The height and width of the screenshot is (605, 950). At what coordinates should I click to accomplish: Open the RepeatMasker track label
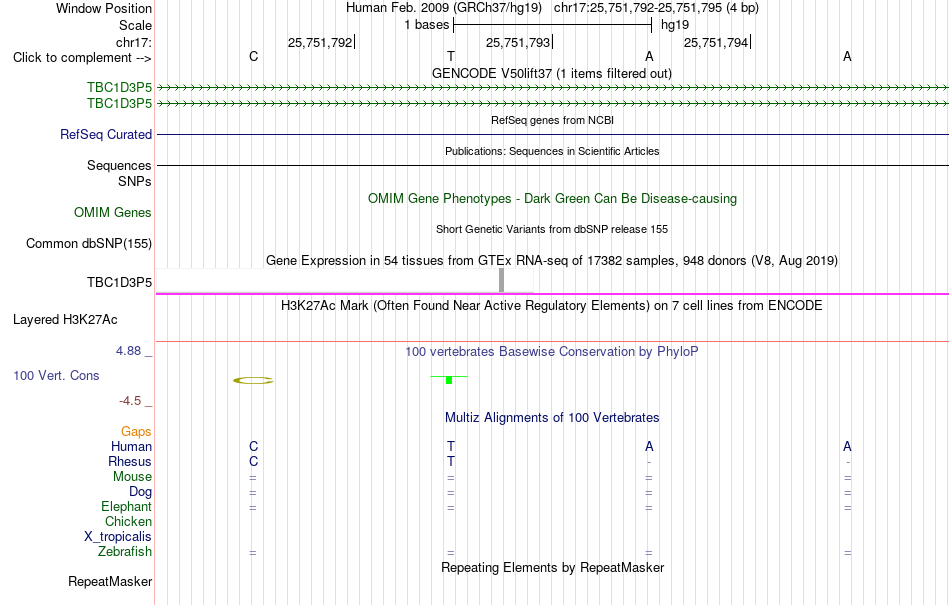pyautogui.click(x=110, y=581)
